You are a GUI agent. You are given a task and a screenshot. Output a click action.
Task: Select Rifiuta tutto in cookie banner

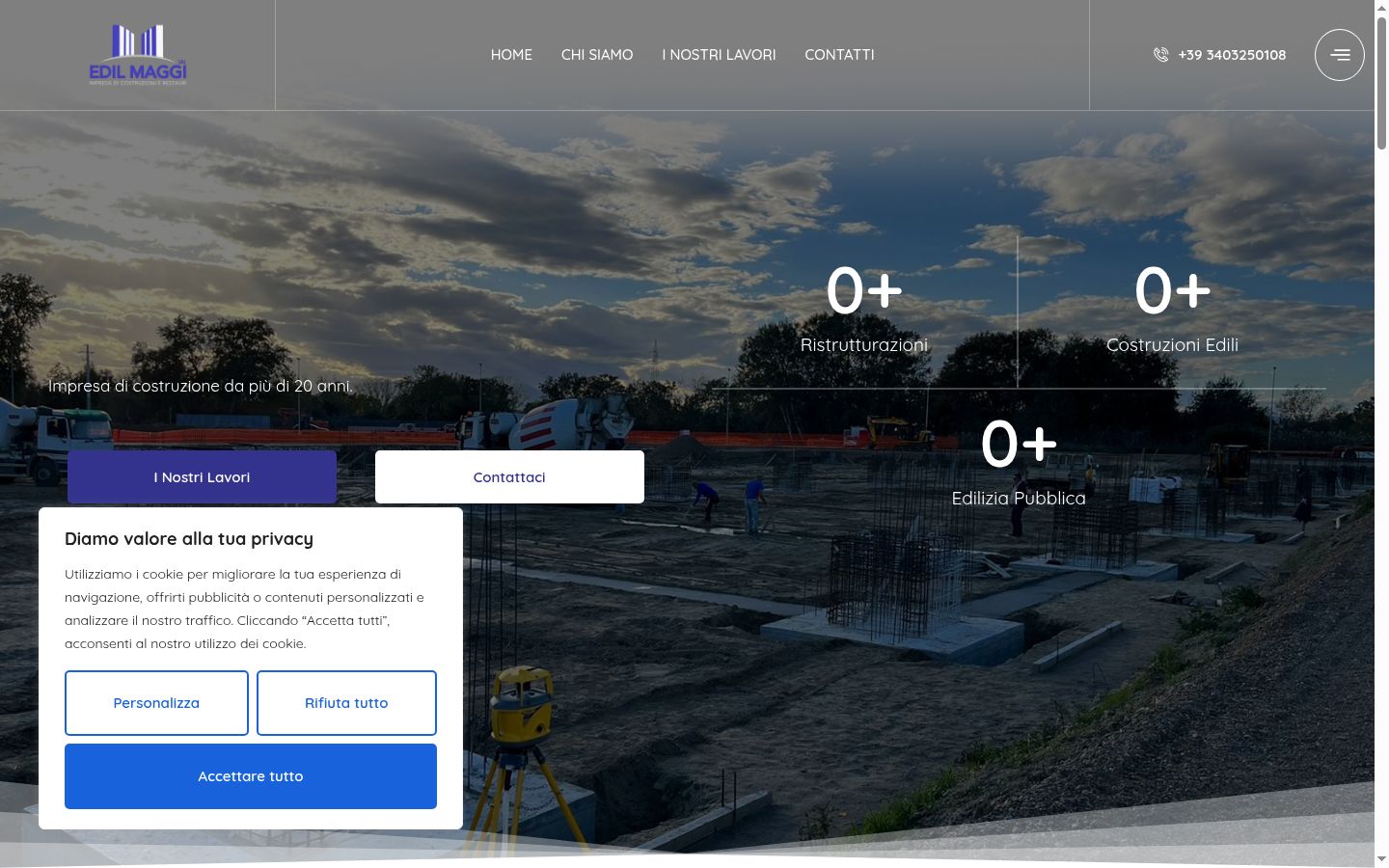[x=346, y=703]
